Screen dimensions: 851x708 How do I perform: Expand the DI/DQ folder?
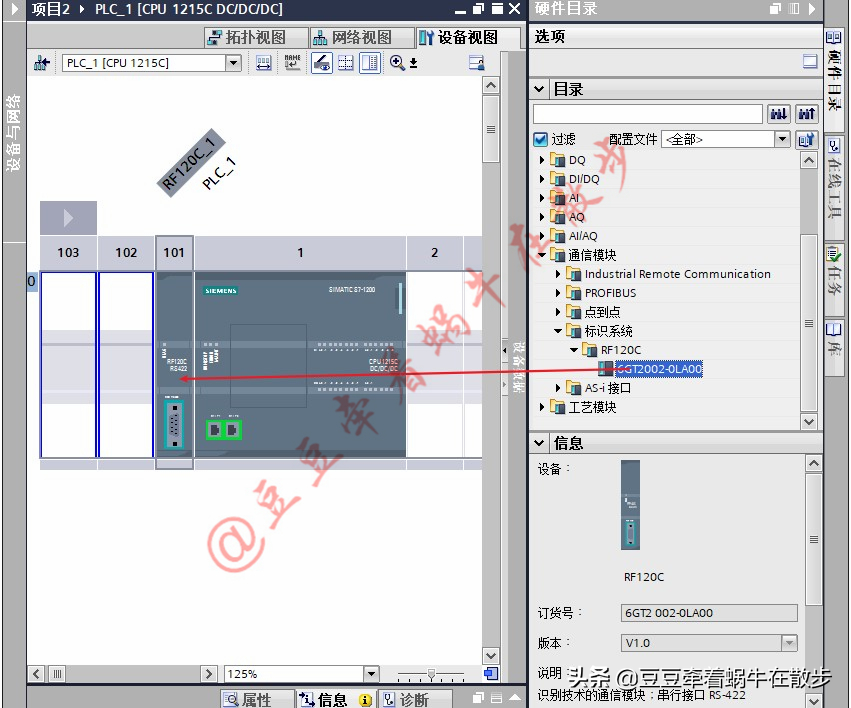click(542, 178)
